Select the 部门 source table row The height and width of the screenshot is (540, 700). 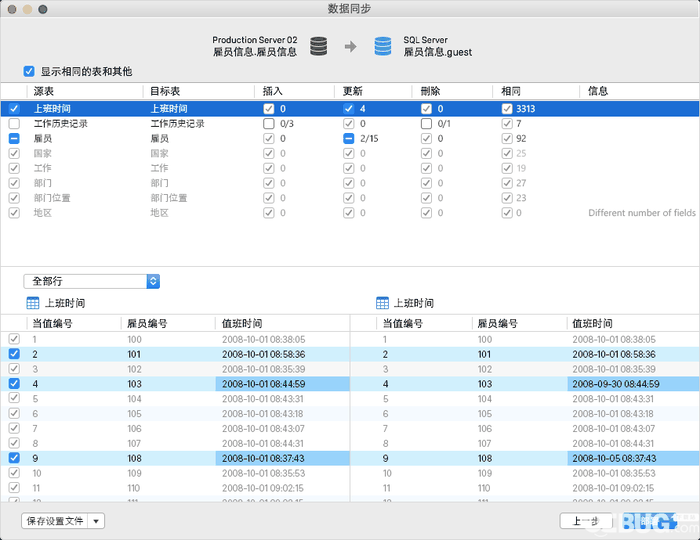[43, 183]
